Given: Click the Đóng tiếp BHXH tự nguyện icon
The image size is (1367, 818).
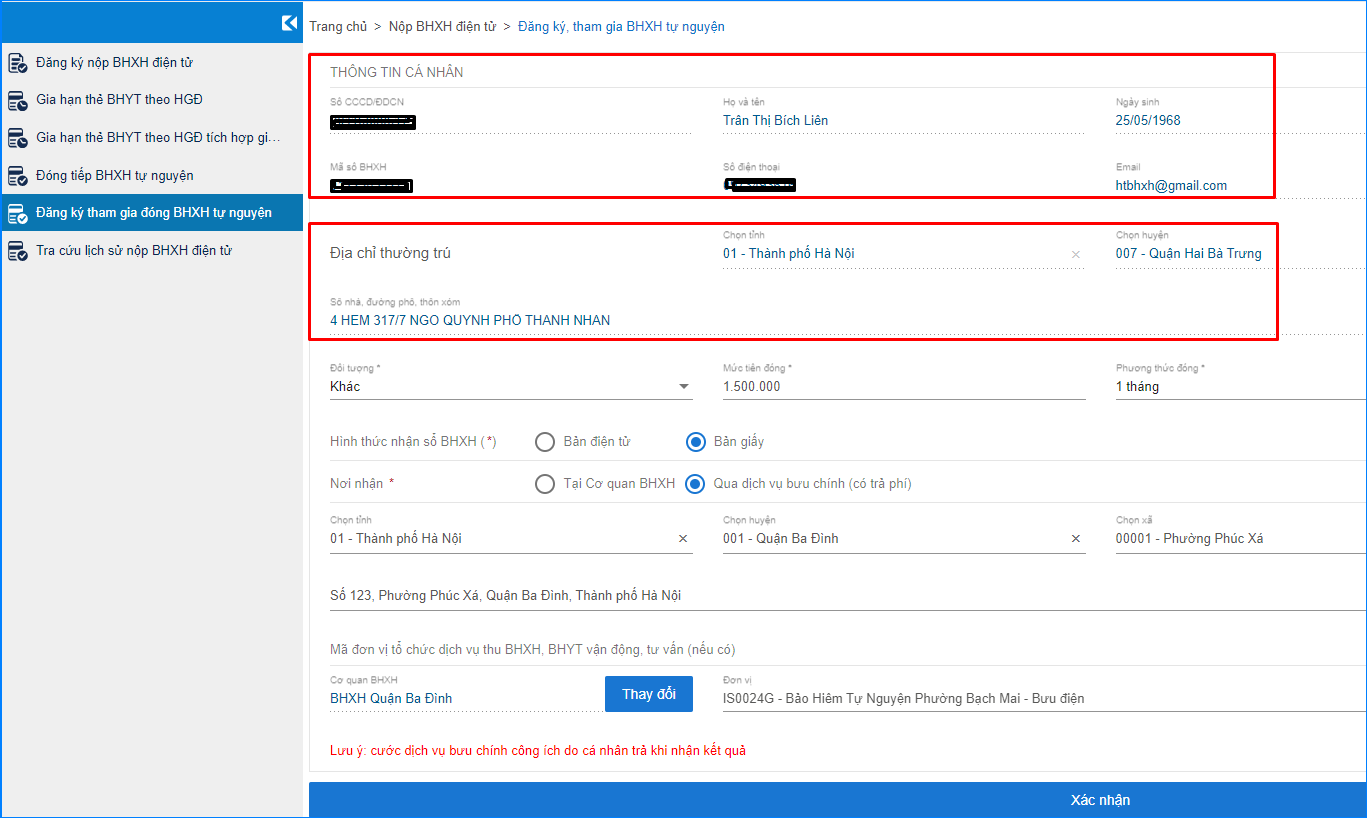Looking at the screenshot, I should (17, 176).
